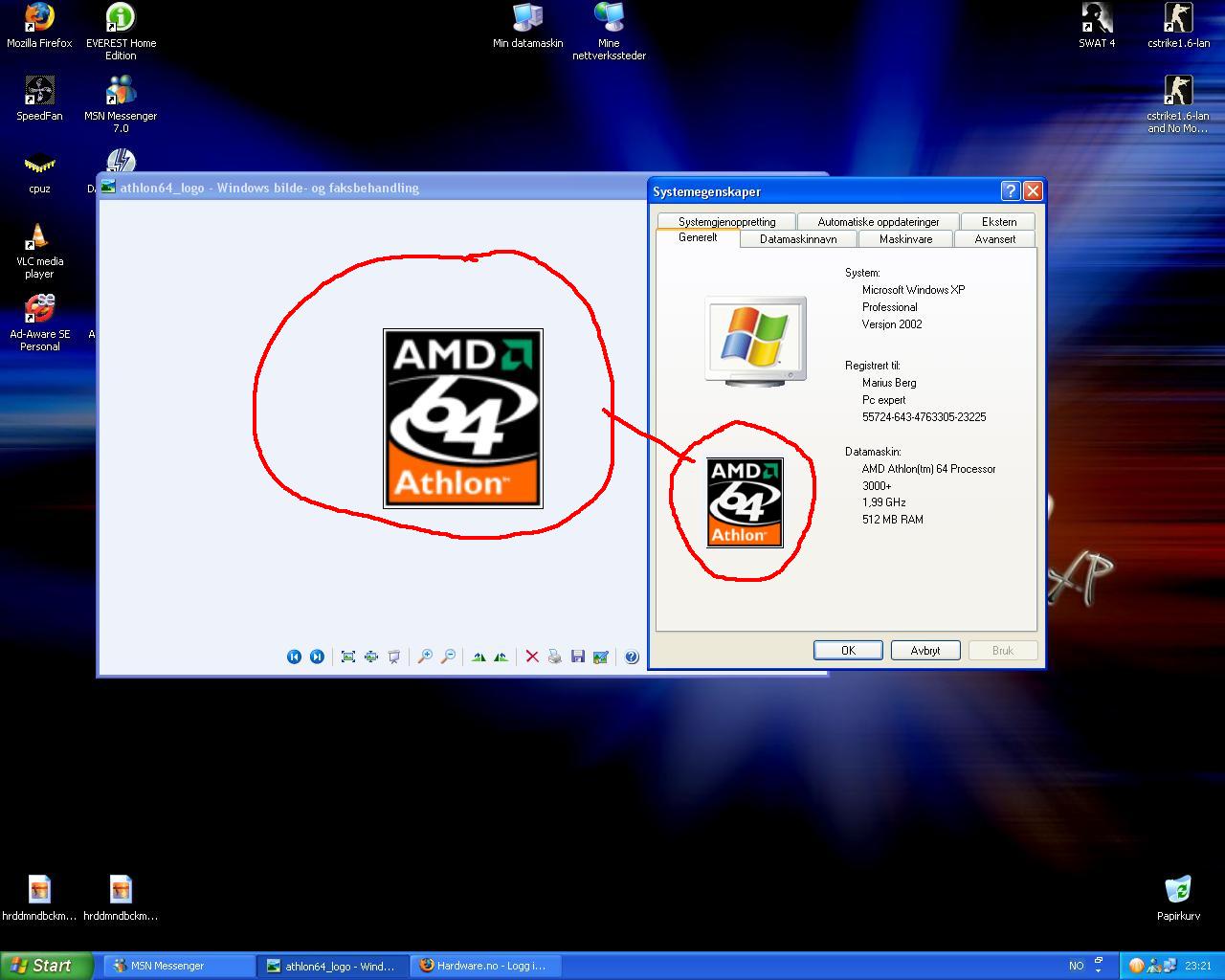Open cstrike1.6-lan desktop shortcut
This screenshot has height=980, width=1225.
point(1178,26)
